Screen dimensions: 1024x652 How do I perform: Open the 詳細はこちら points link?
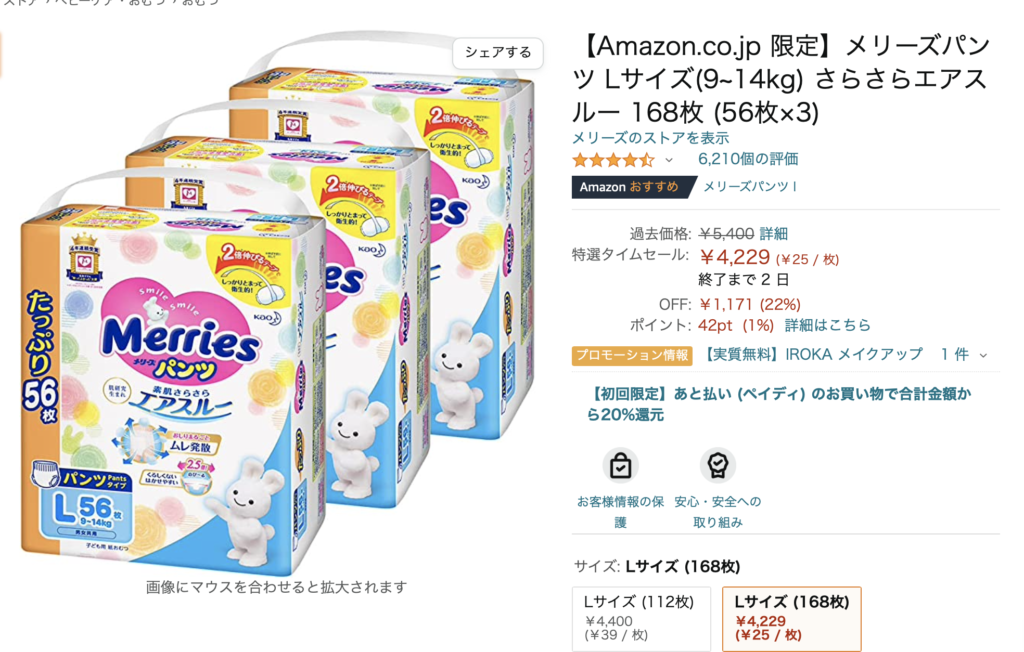828,325
